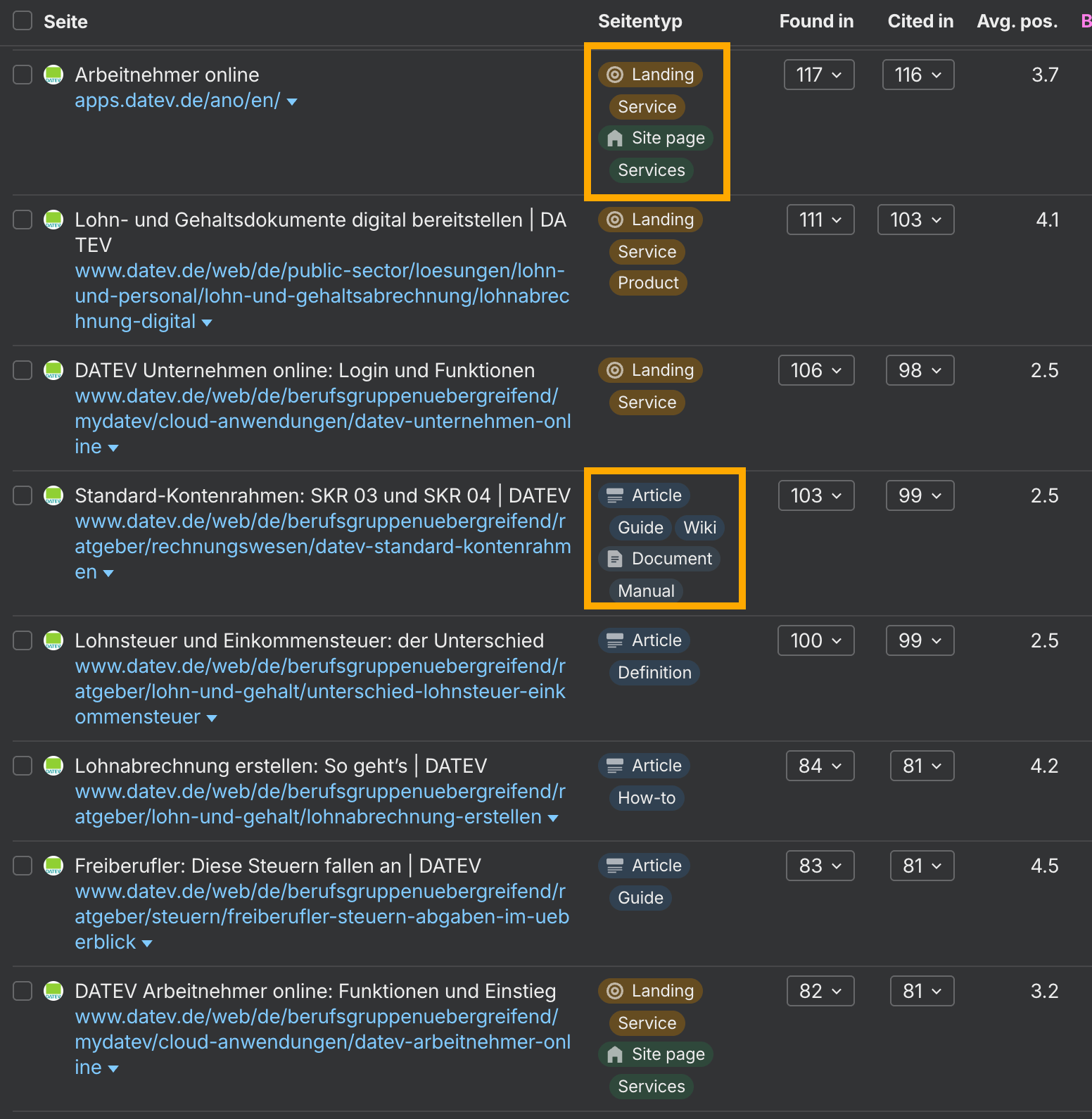Click Landing tag icon in Arbeitnehmer online row
The image size is (1092, 1119).
click(615, 75)
